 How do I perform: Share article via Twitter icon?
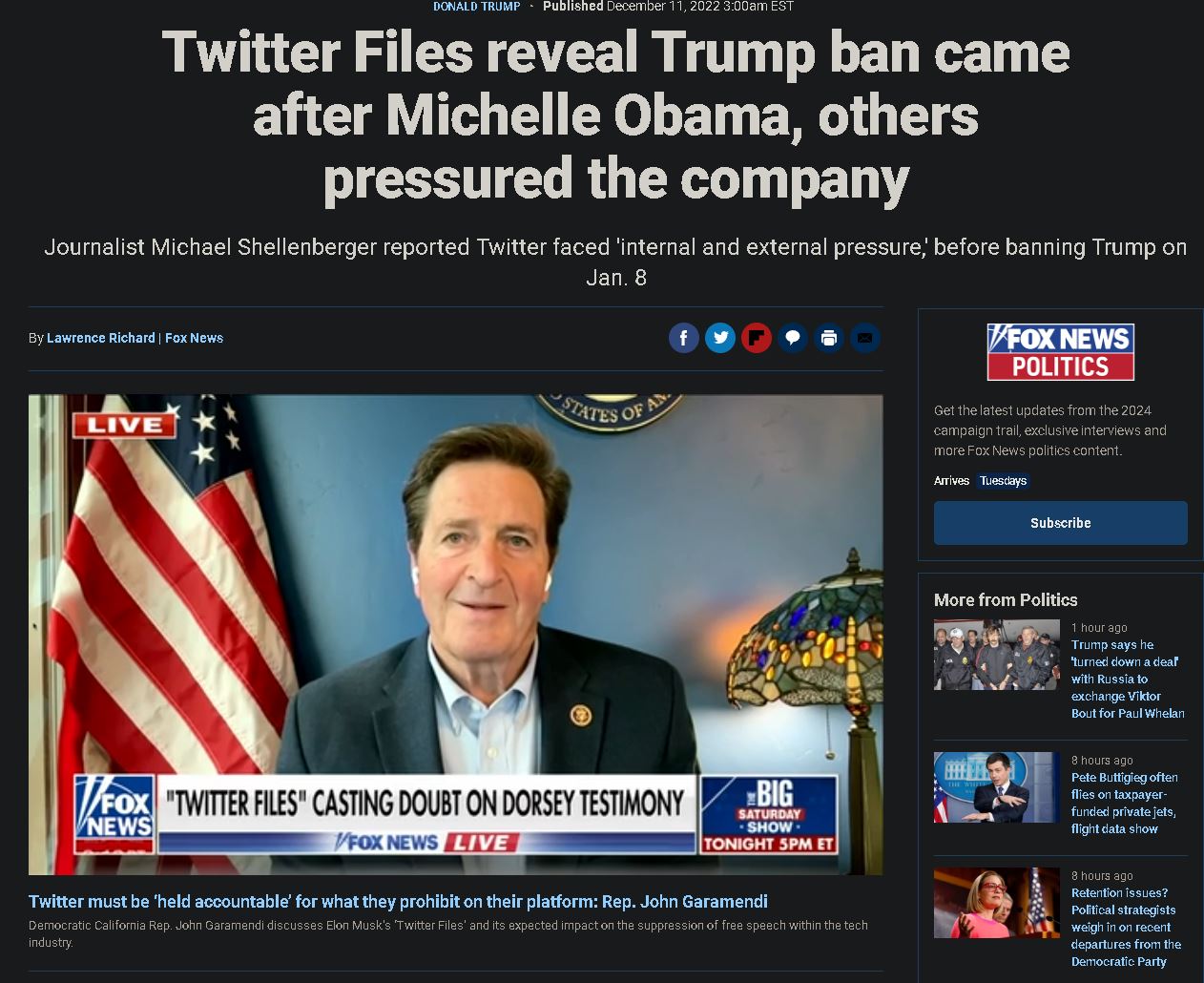click(720, 338)
